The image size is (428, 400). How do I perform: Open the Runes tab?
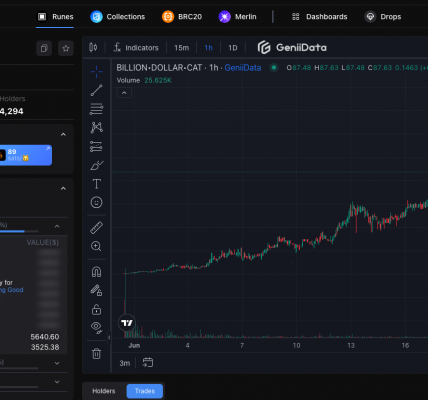coord(55,17)
